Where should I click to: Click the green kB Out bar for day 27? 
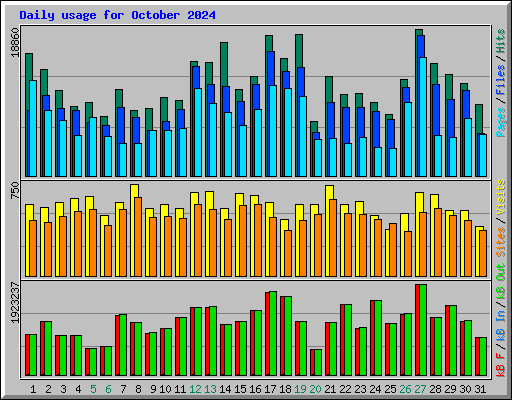(423, 330)
